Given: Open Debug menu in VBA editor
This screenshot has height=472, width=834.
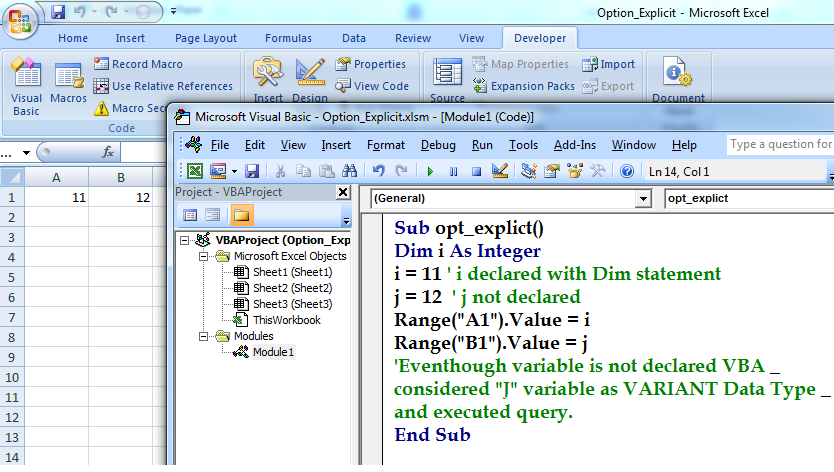Looking at the screenshot, I should 438,145.
